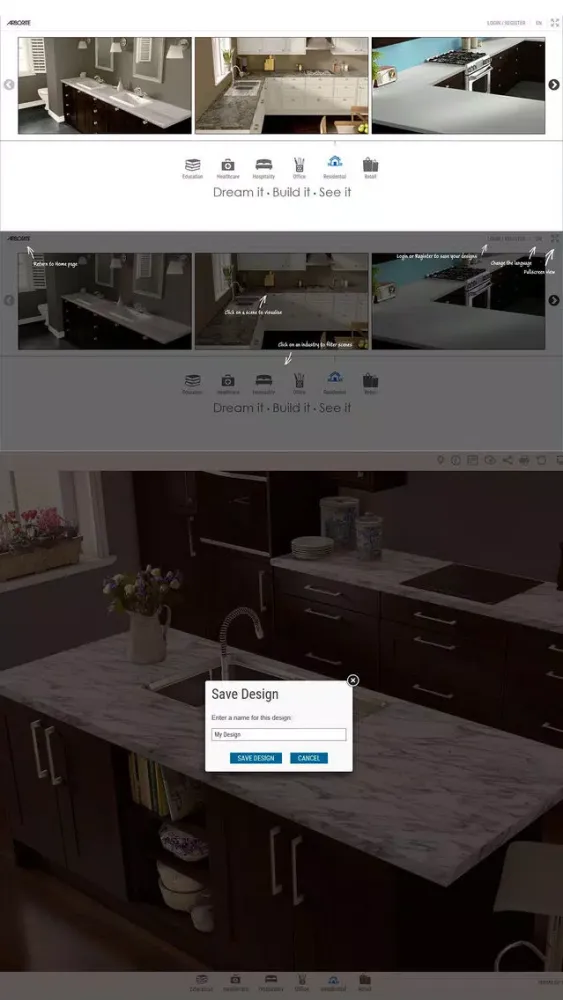This screenshot has height=1000, width=563.
Task: Select Office industry icon on top home screen
Action: (299, 165)
